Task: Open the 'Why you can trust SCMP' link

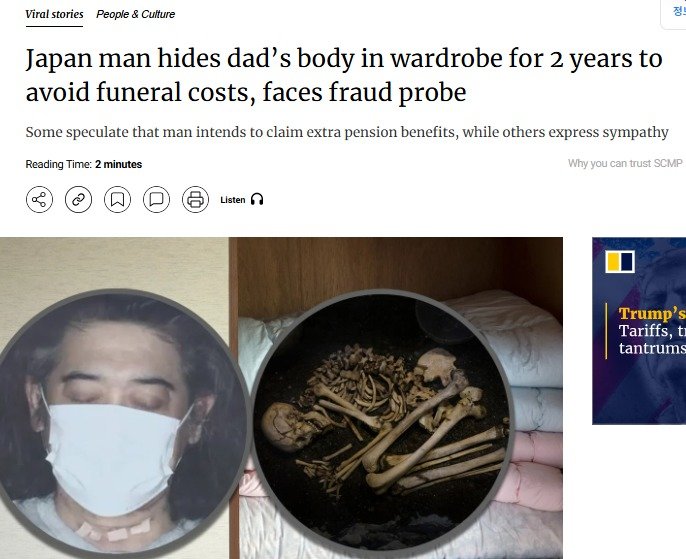Action: [625, 163]
